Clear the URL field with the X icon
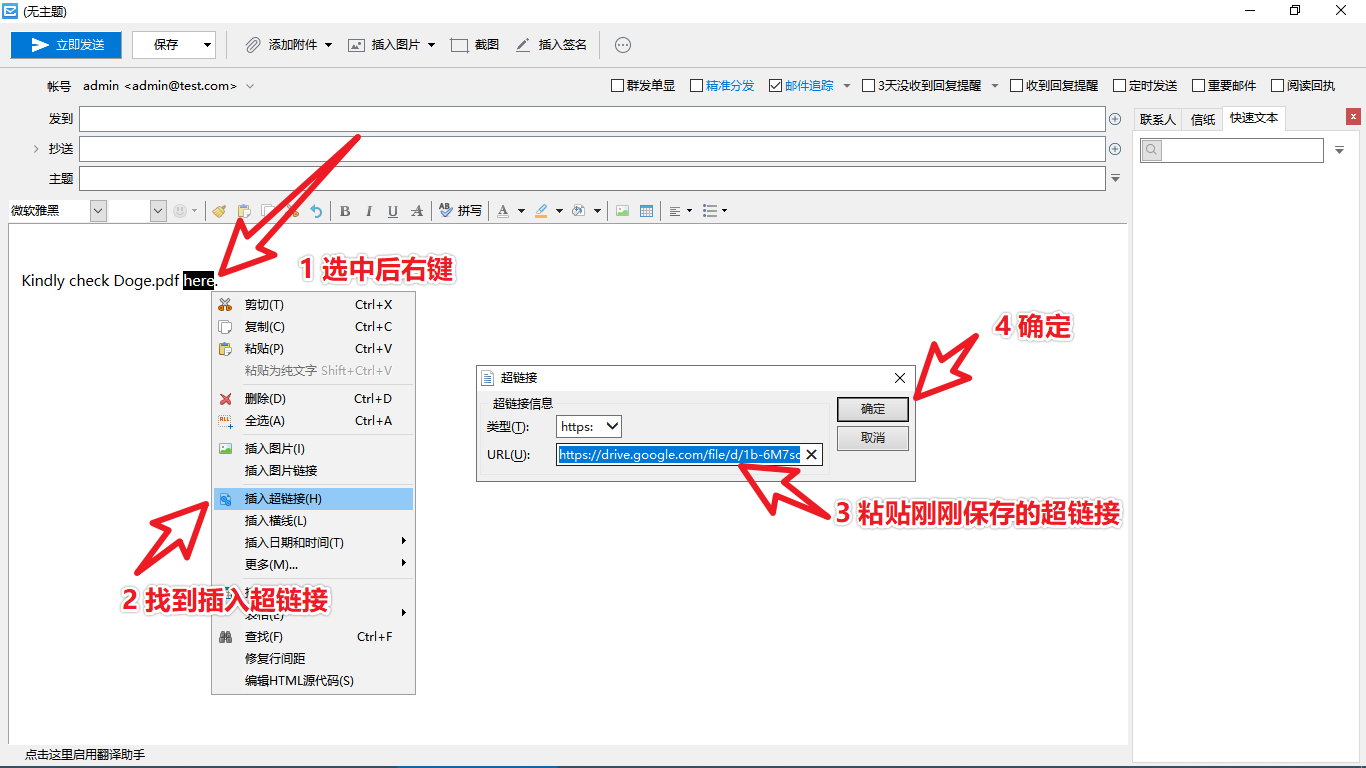This screenshot has height=768, width=1366. (x=811, y=455)
